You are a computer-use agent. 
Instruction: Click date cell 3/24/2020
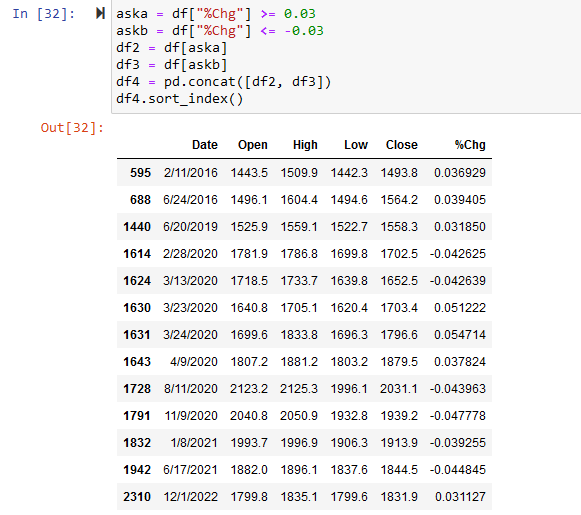[x=190, y=335]
